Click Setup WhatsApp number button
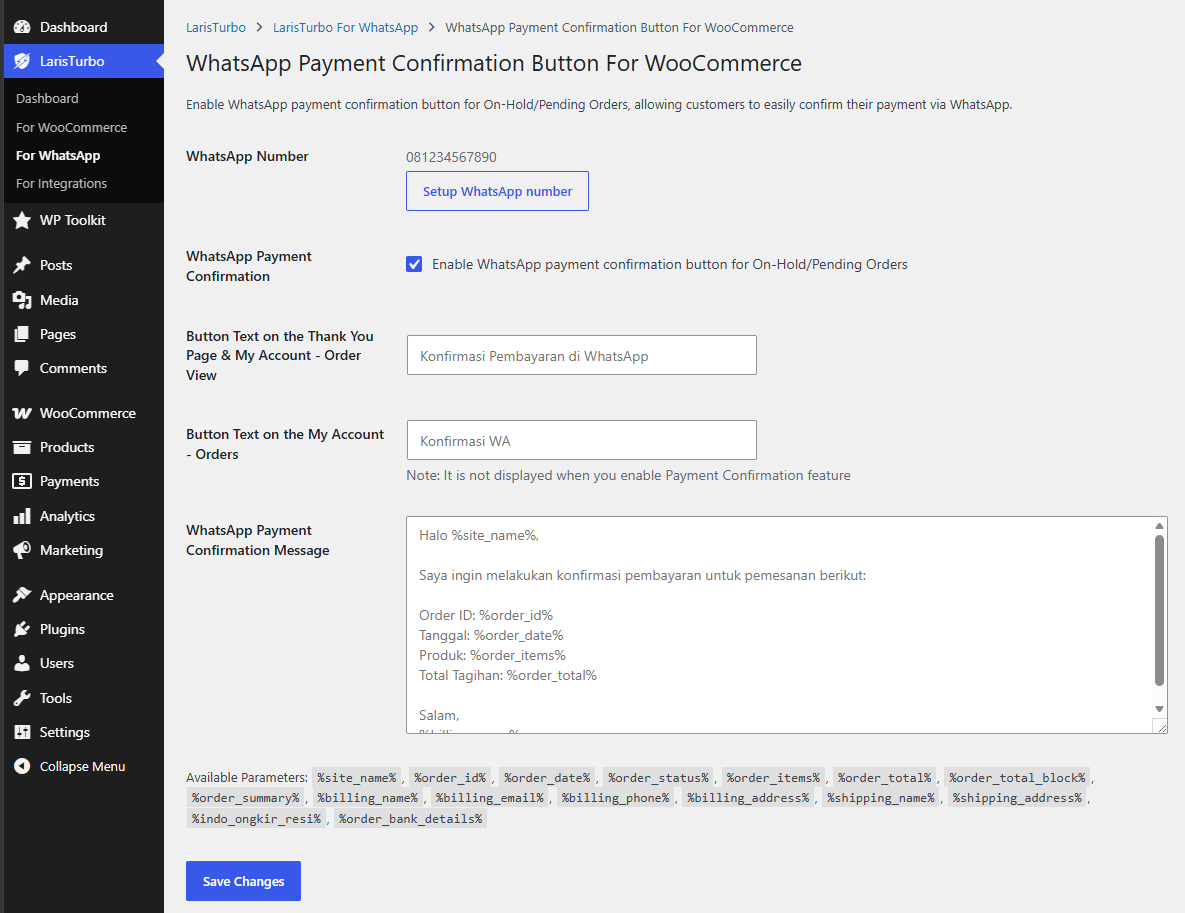The image size is (1185, 913). pyautogui.click(x=497, y=191)
